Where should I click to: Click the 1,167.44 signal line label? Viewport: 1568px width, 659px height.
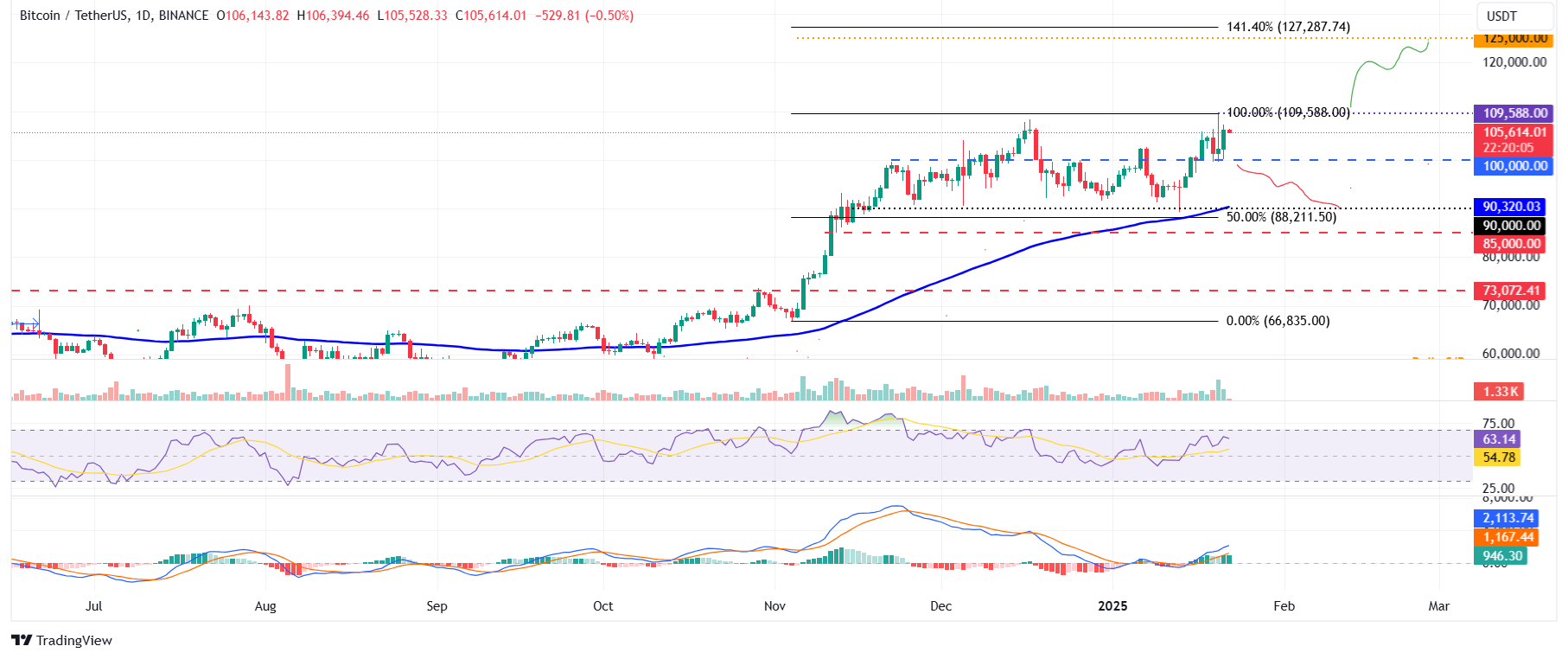1507,537
